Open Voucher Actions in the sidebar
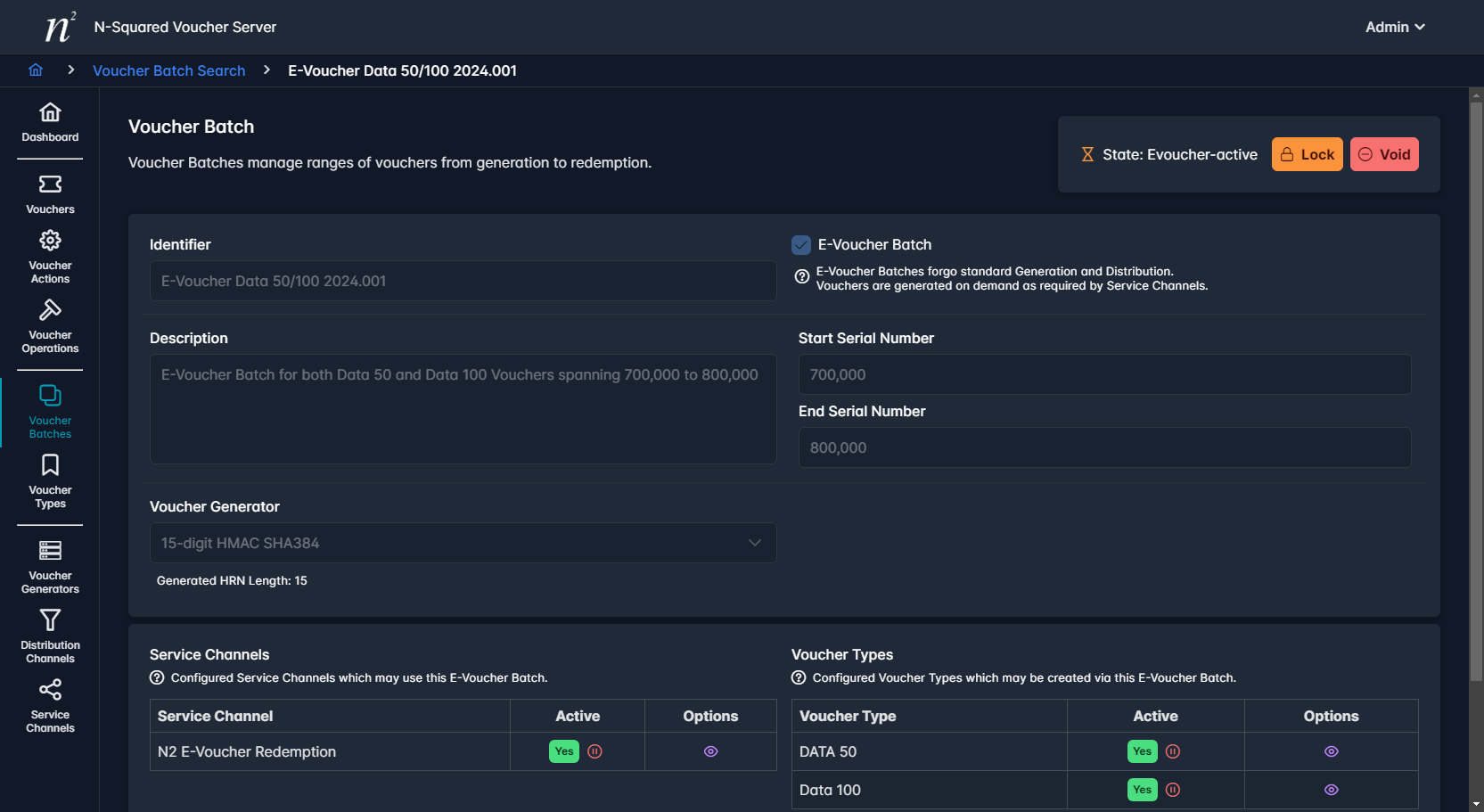Screen dimensions: 1484x812 pos(50,257)
